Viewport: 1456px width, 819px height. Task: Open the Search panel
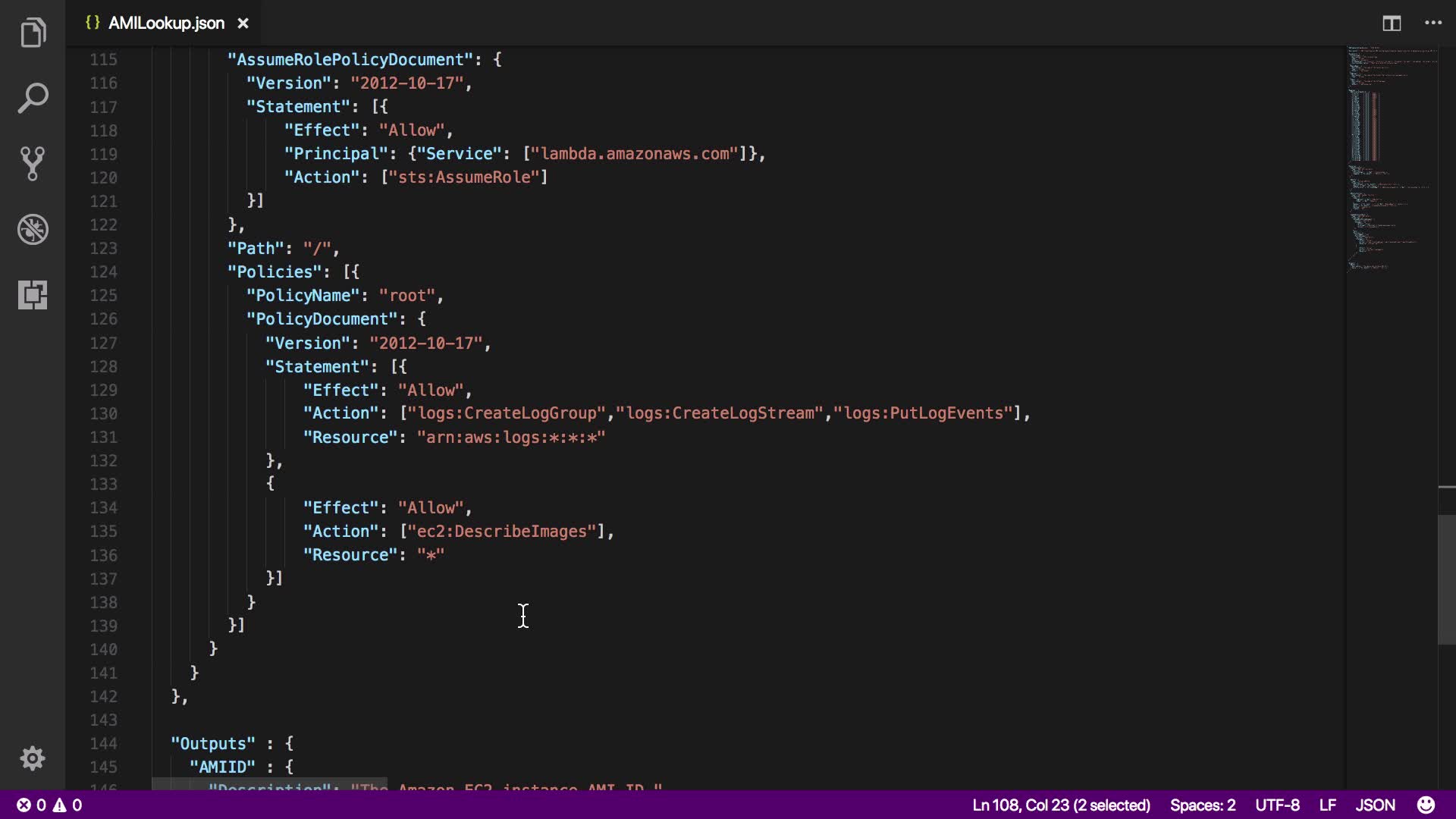tap(33, 99)
